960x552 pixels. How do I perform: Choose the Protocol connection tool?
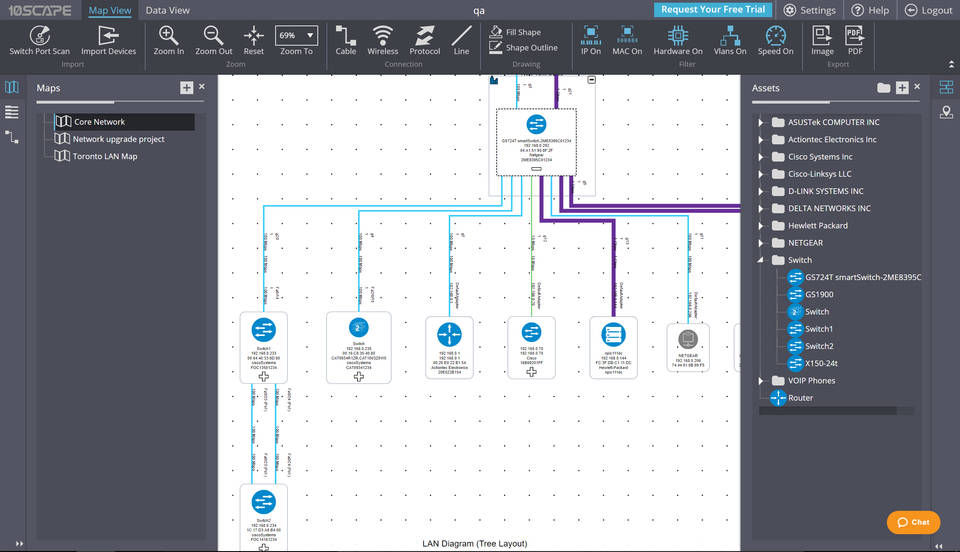pos(424,36)
